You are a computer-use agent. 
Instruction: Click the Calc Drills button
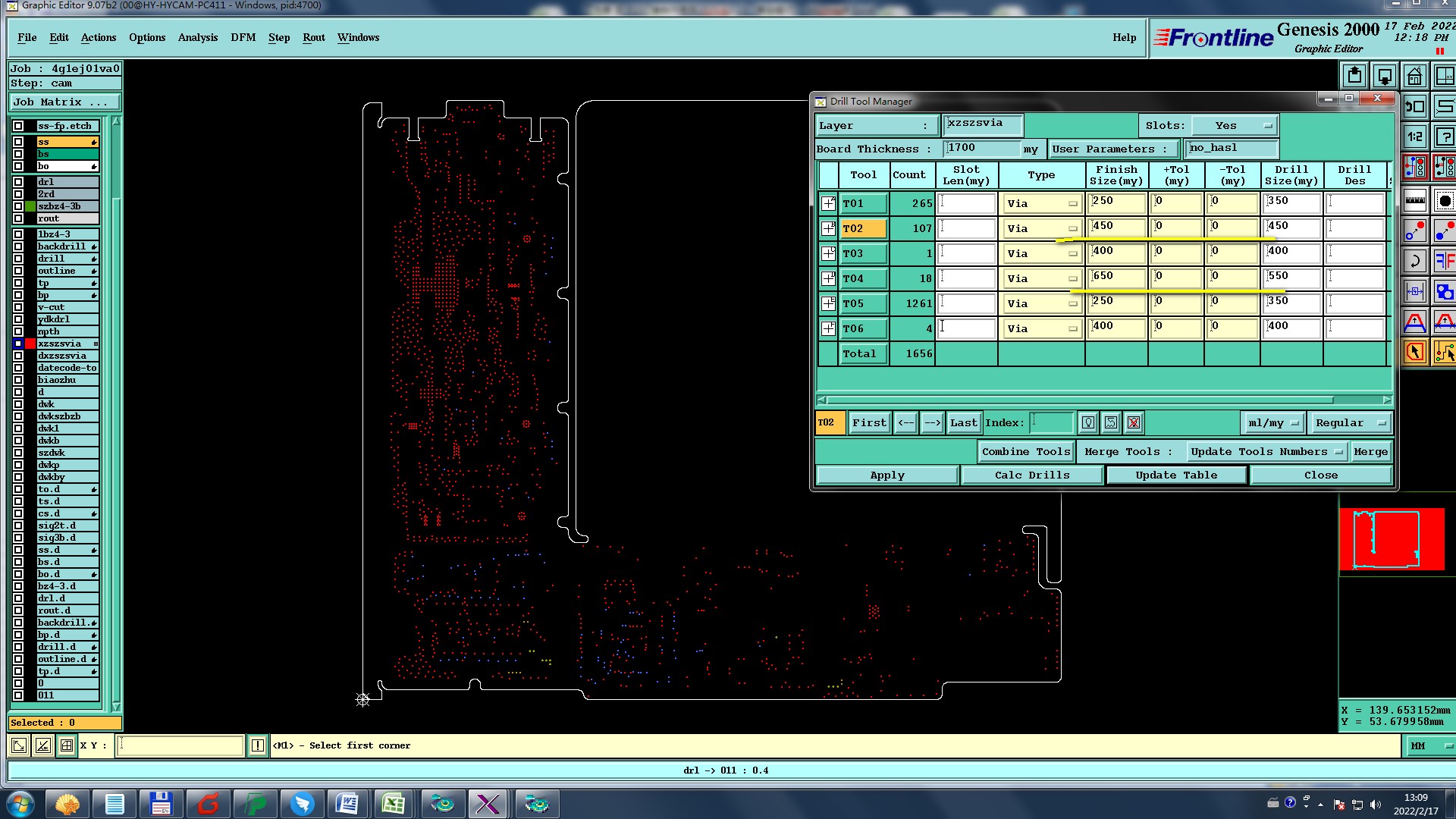point(1031,475)
